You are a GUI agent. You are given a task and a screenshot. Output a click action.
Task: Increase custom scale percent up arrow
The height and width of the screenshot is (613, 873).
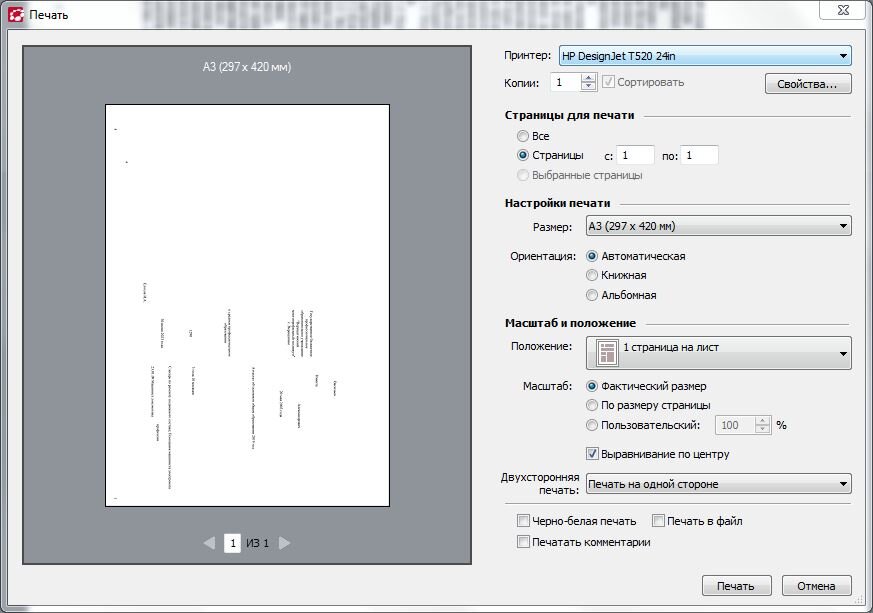[762, 421]
